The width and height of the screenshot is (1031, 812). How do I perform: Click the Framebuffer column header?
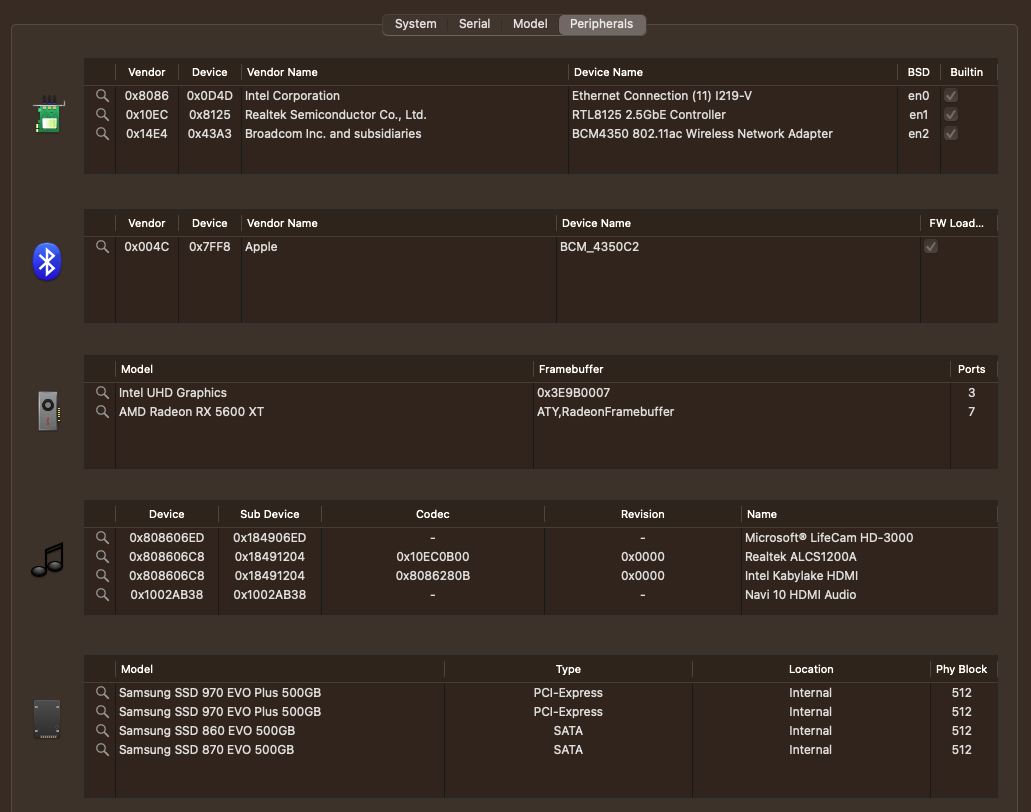point(571,370)
